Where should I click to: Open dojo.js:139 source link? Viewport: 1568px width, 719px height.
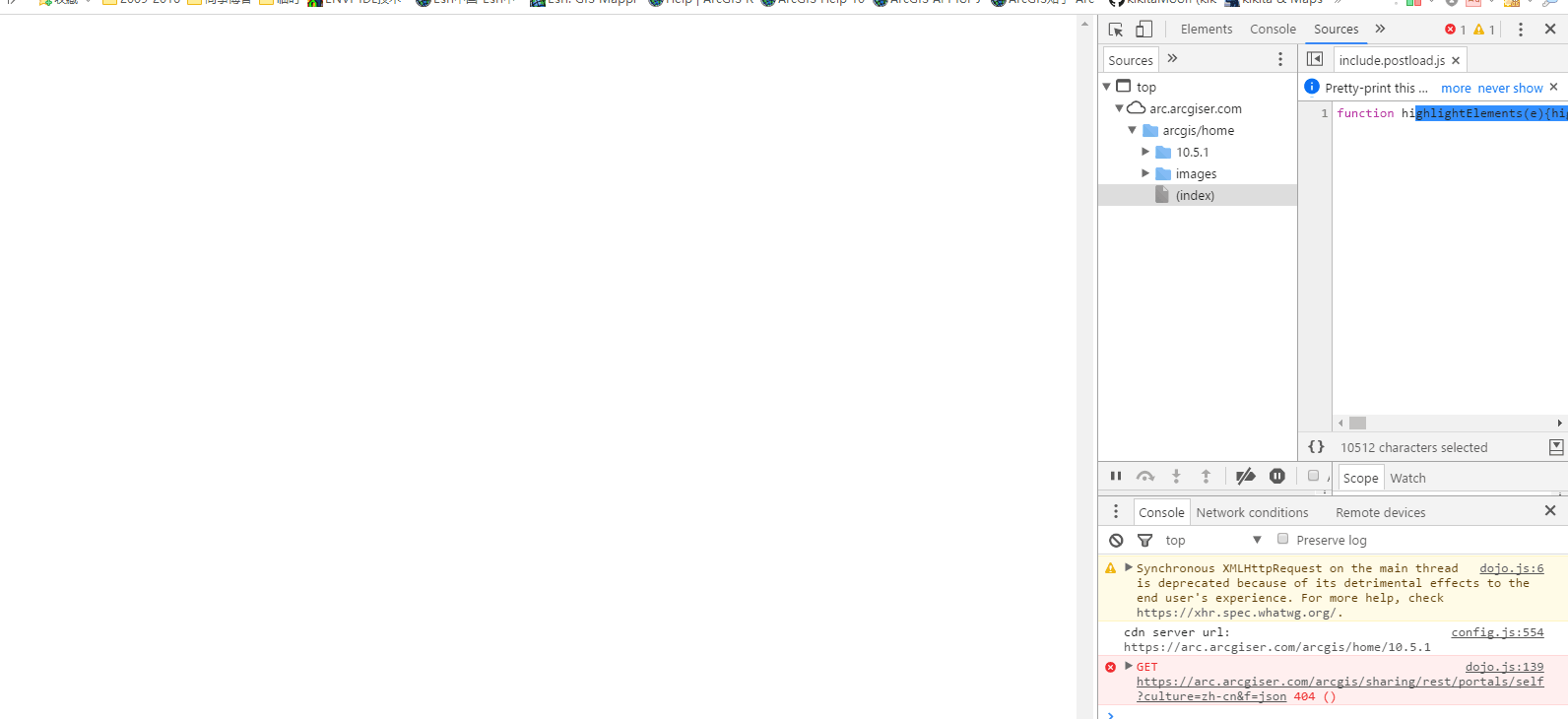point(1504,667)
